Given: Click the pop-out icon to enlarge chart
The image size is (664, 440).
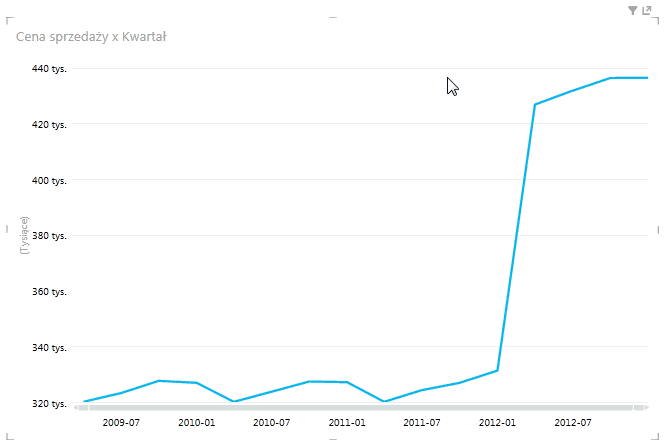Looking at the screenshot, I should [646, 10].
